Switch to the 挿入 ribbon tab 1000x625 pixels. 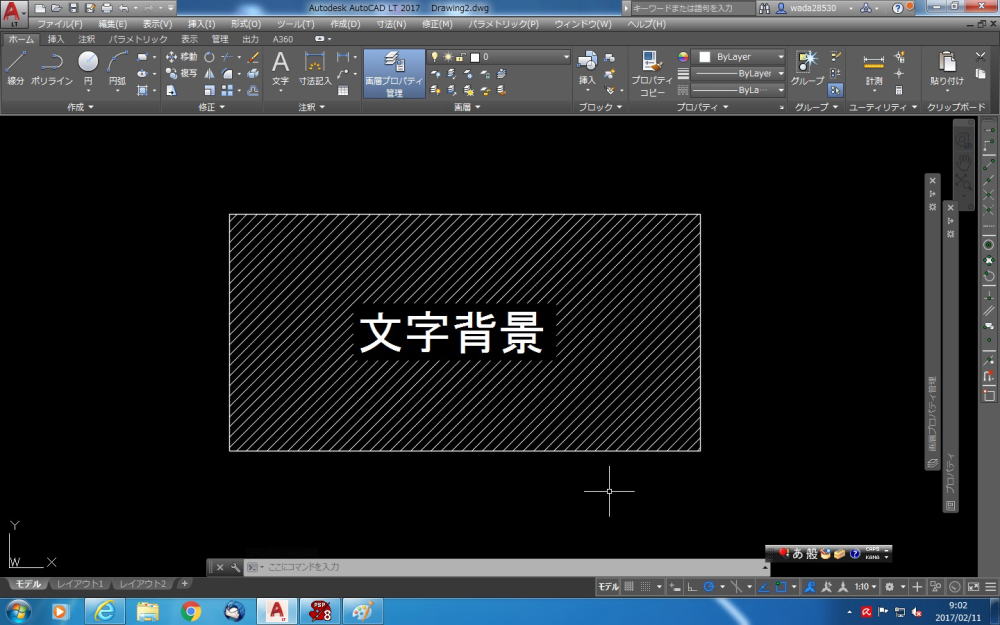[55, 39]
